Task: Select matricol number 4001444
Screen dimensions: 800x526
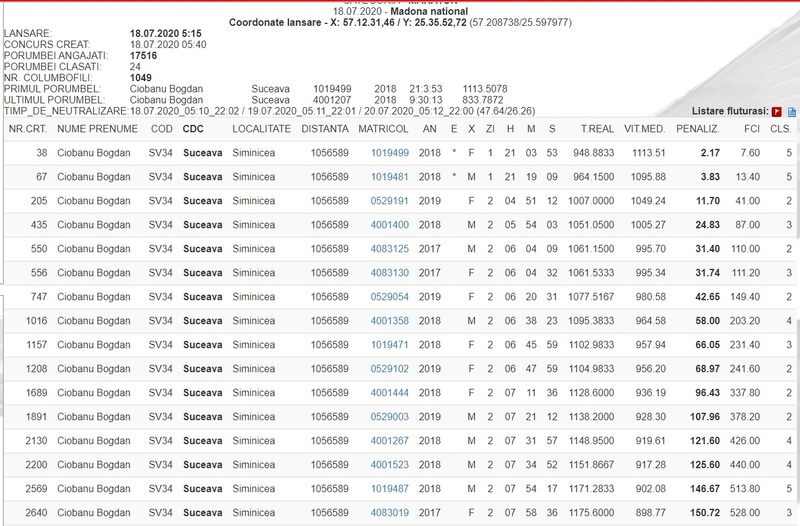Action: point(390,393)
